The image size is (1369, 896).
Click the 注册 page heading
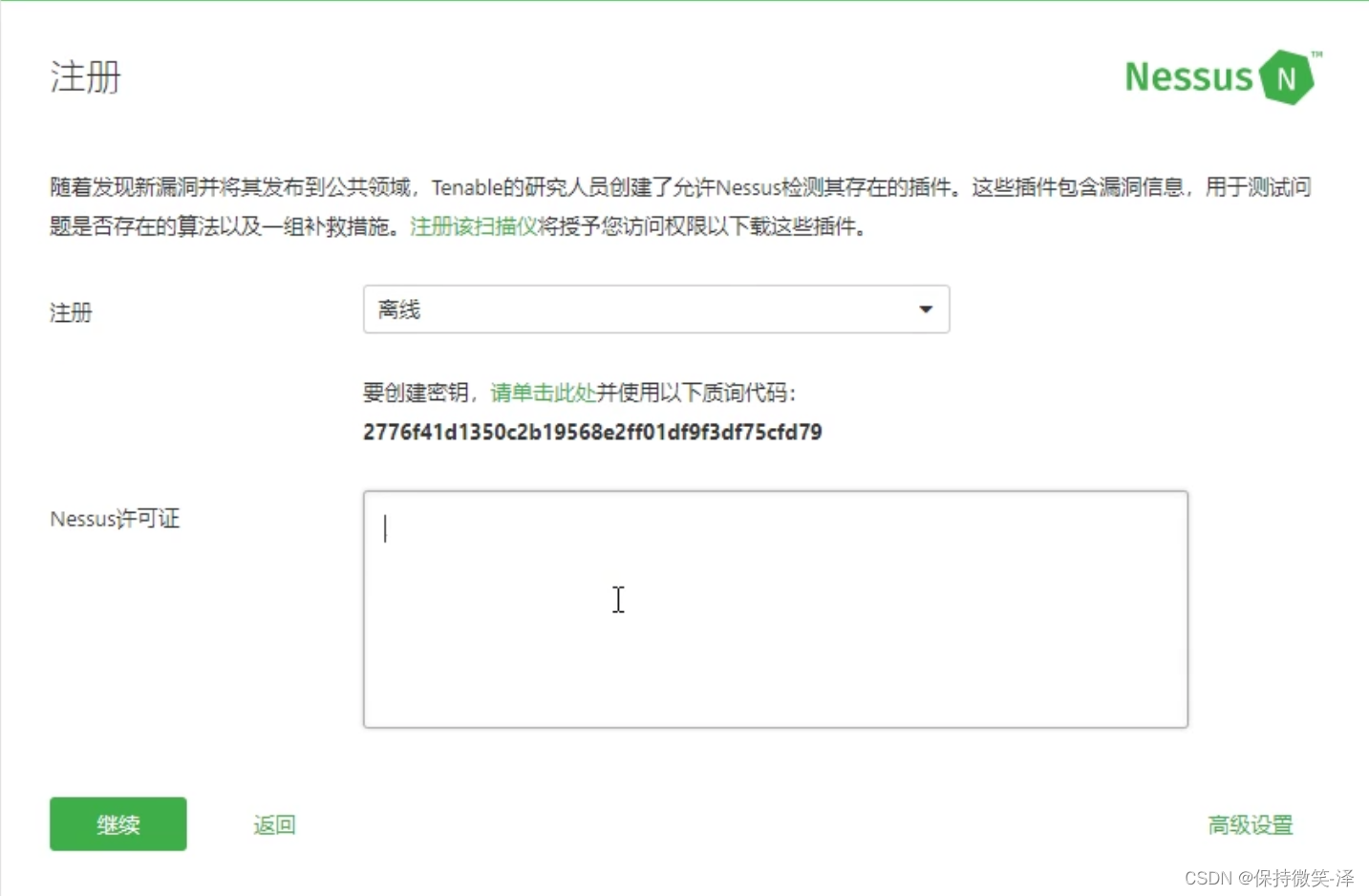(86, 77)
